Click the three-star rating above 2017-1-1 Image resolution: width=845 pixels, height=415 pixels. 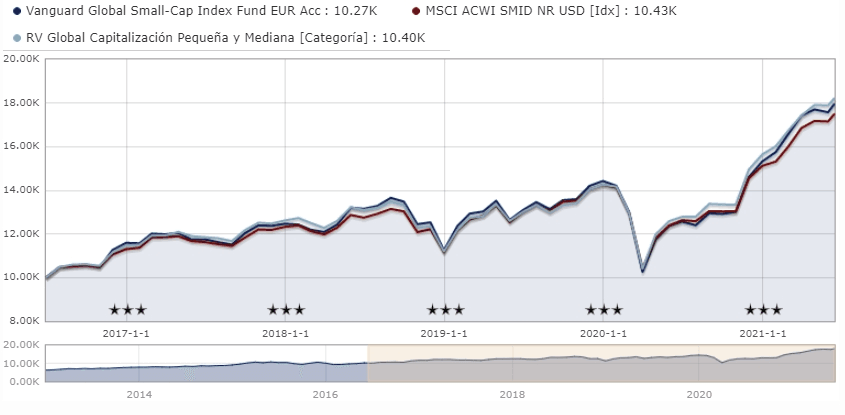click(x=127, y=310)
